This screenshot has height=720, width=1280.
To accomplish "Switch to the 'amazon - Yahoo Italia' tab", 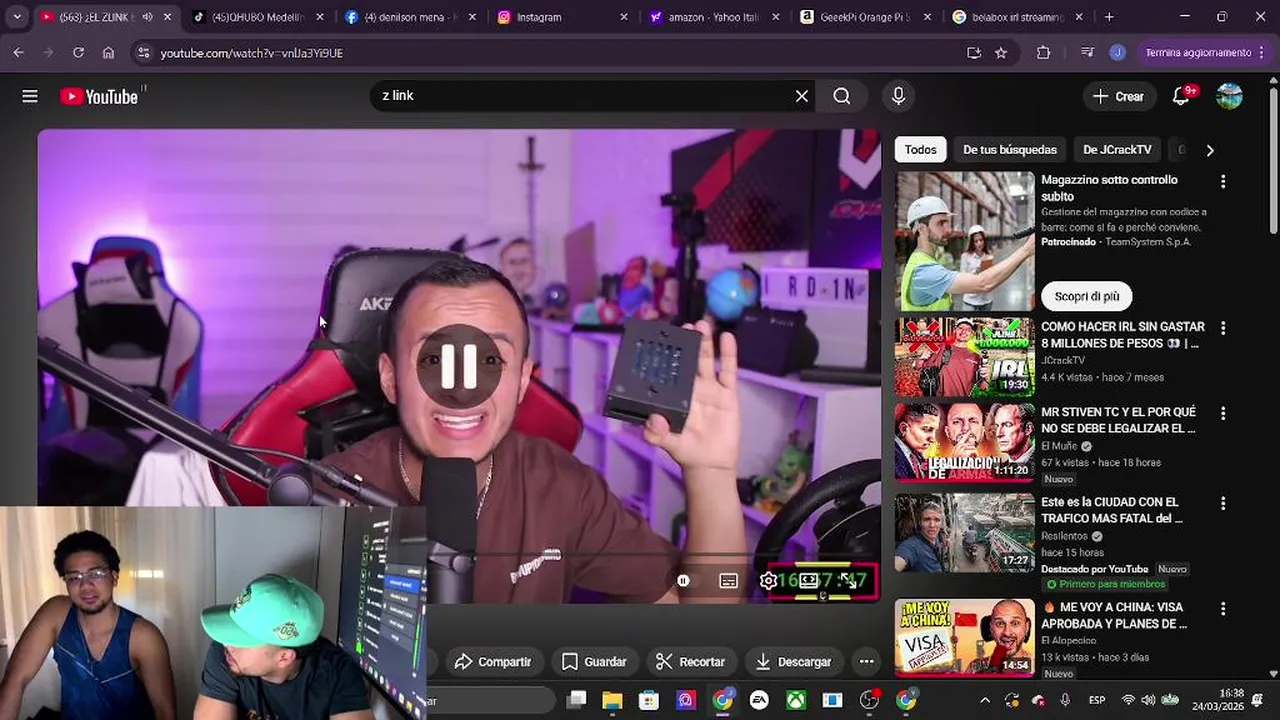I will pos(714,17).
